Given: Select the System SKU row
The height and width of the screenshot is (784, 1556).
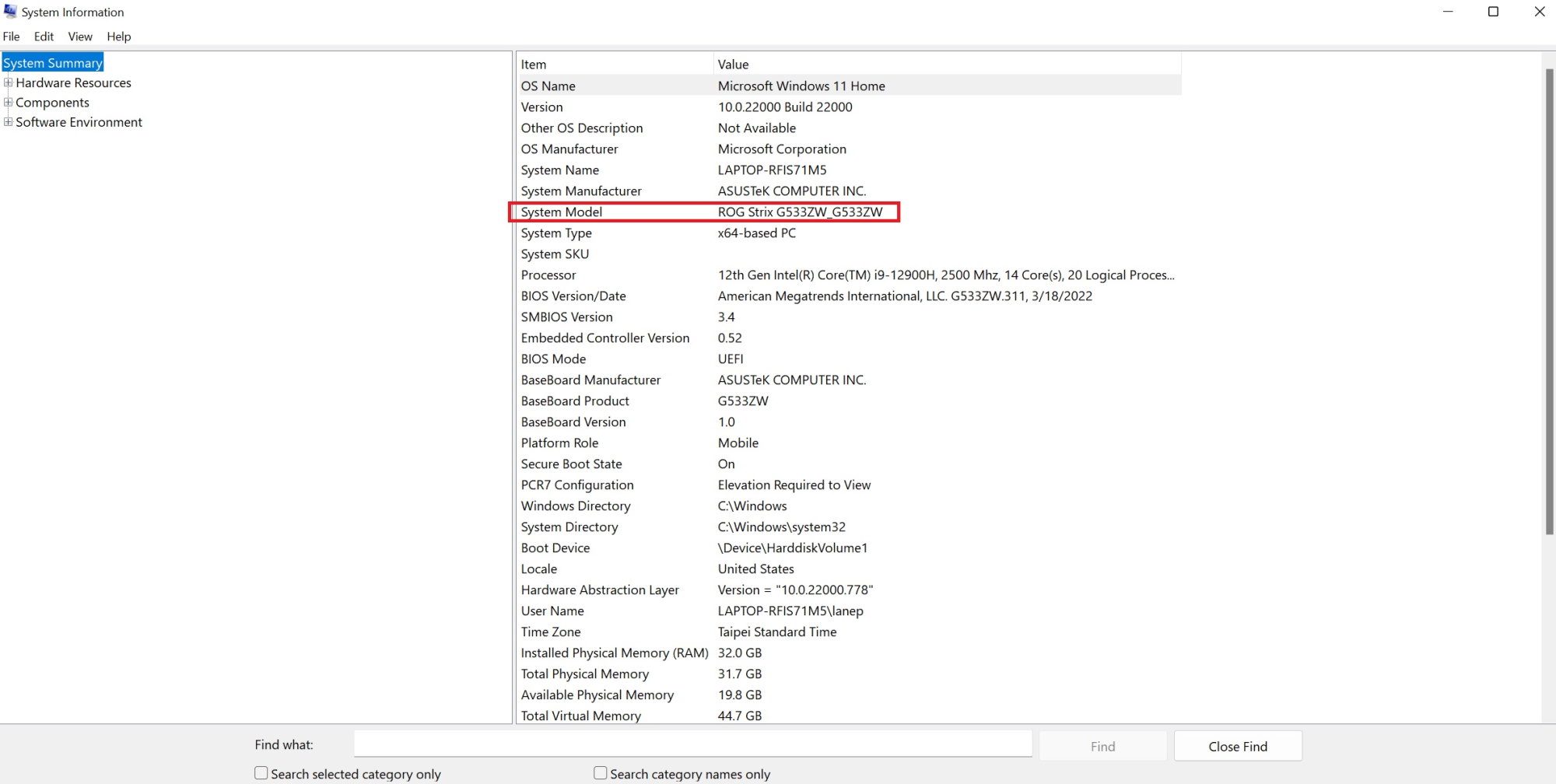Looking at the screenshot, I should (849, 254).
